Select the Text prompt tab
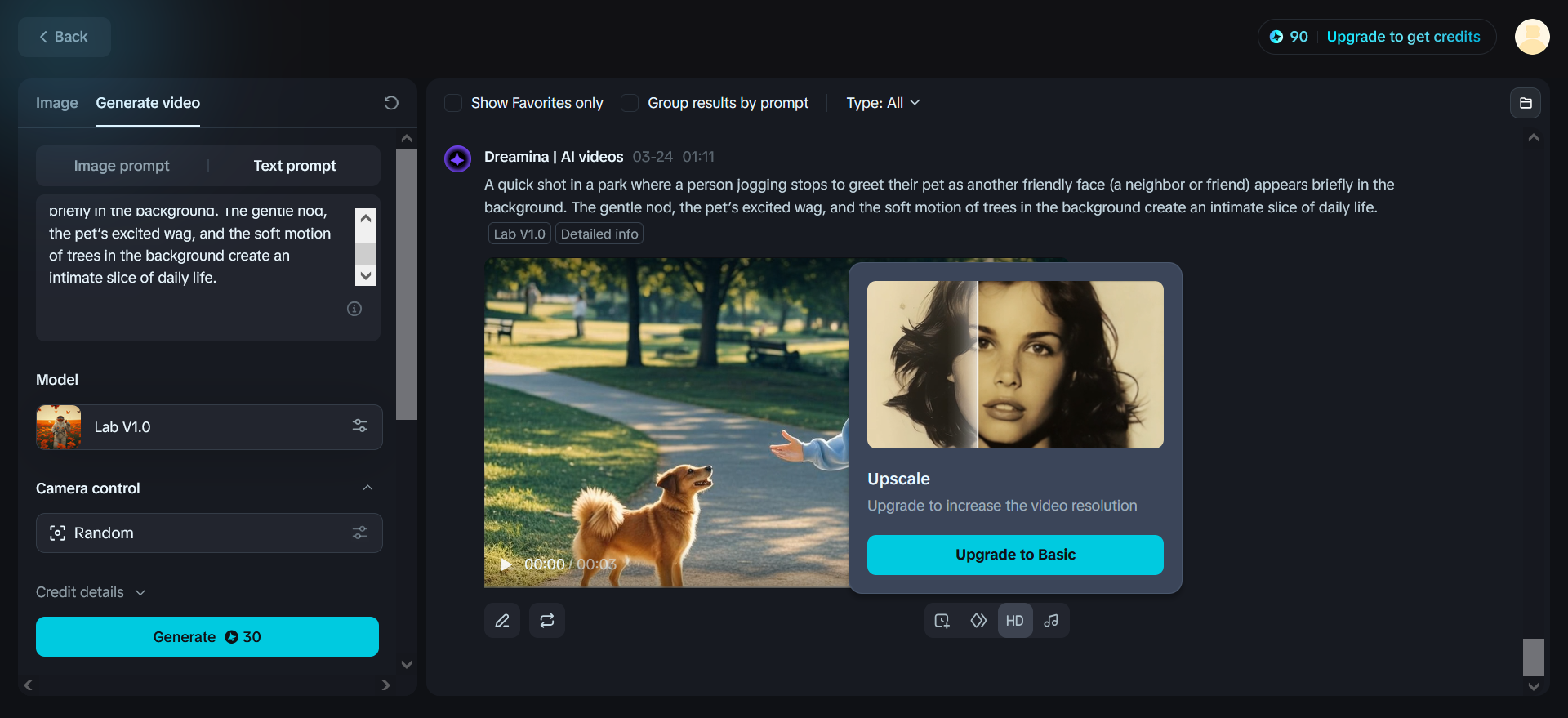 tap(295, 166)
